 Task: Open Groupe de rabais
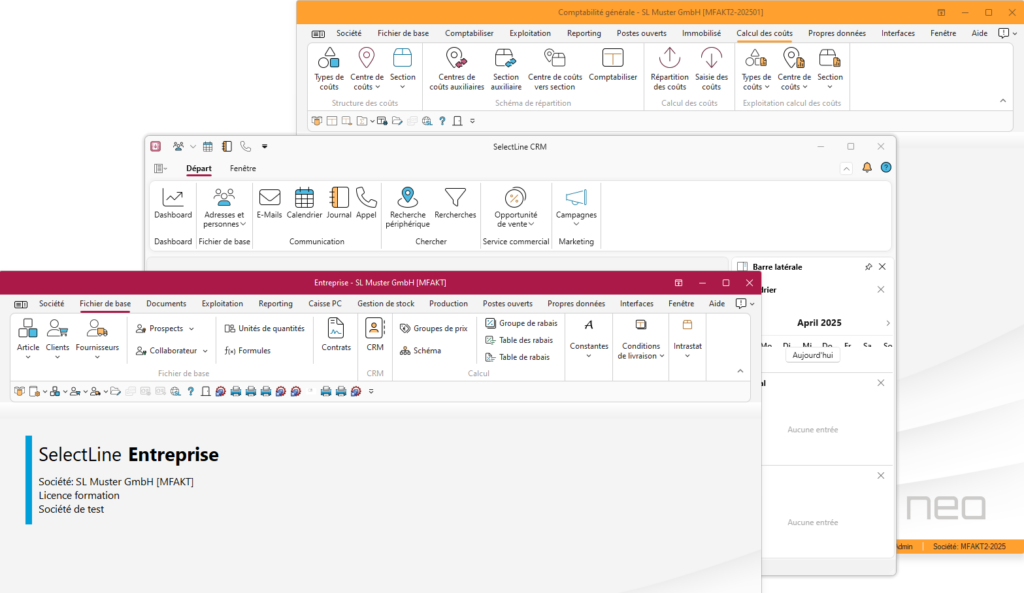pos(521,323)
